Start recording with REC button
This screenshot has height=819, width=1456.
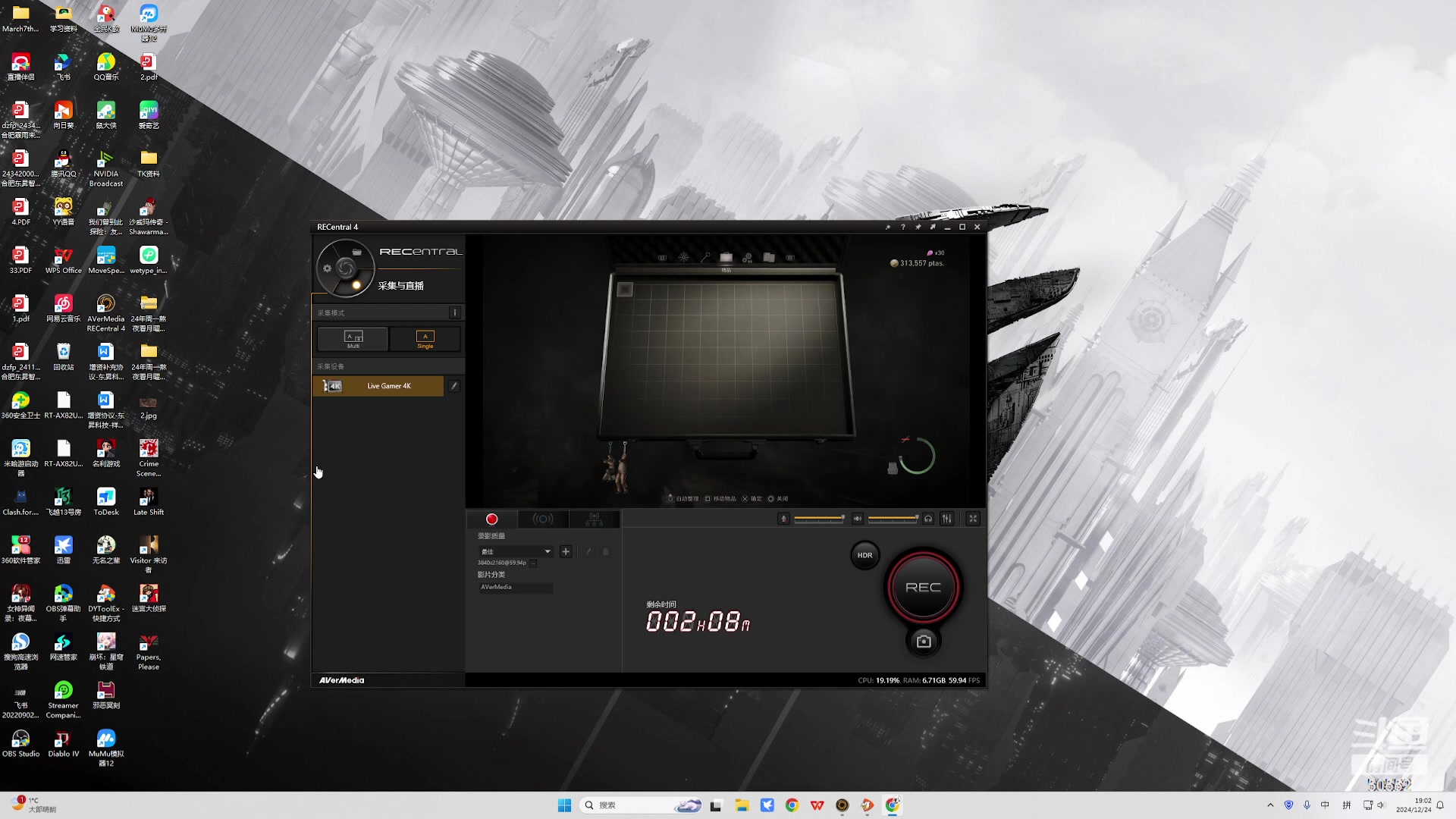click(923, 588)
